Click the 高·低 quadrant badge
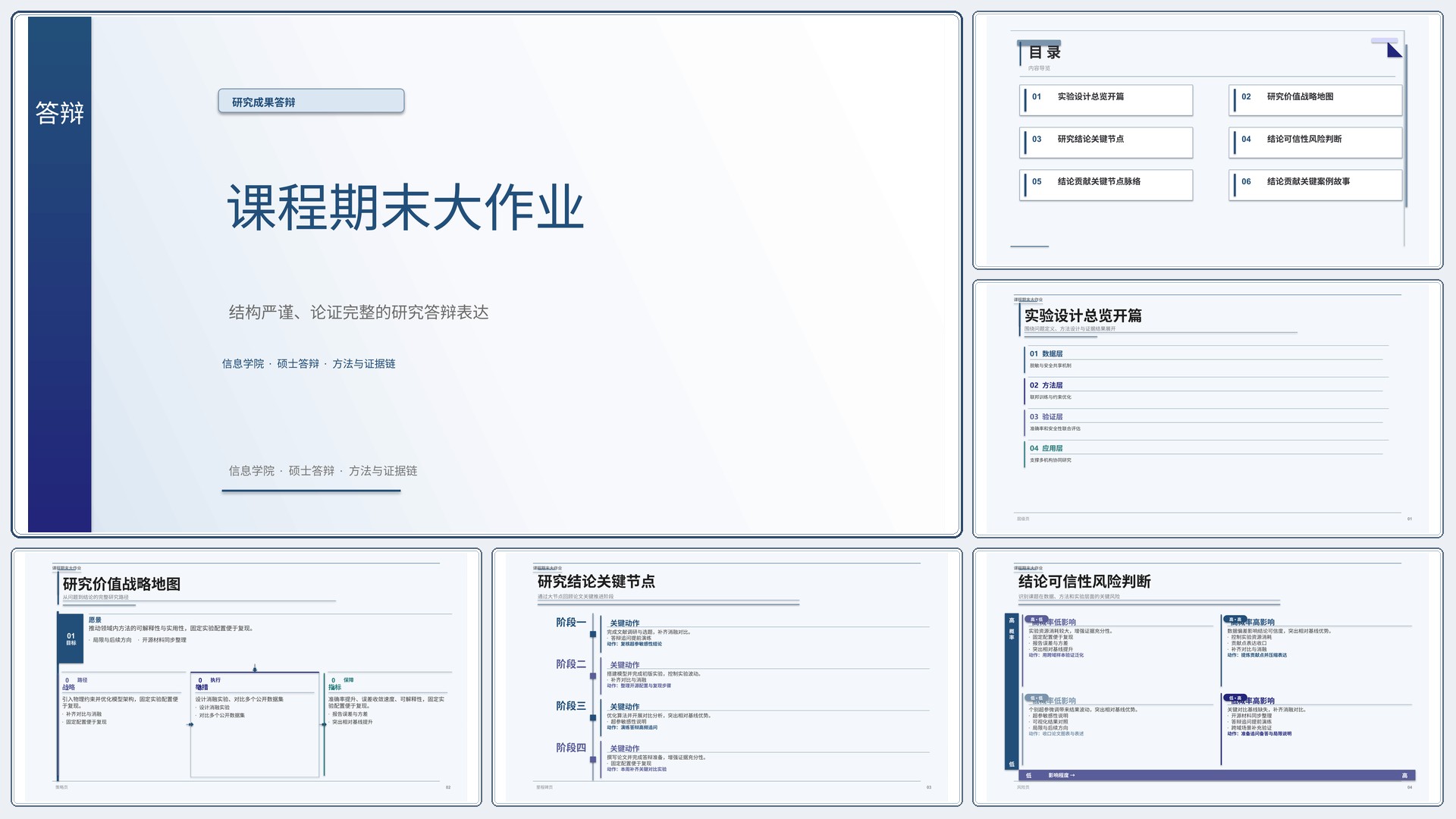The image size is (1456, 819). coord(1037,620)
